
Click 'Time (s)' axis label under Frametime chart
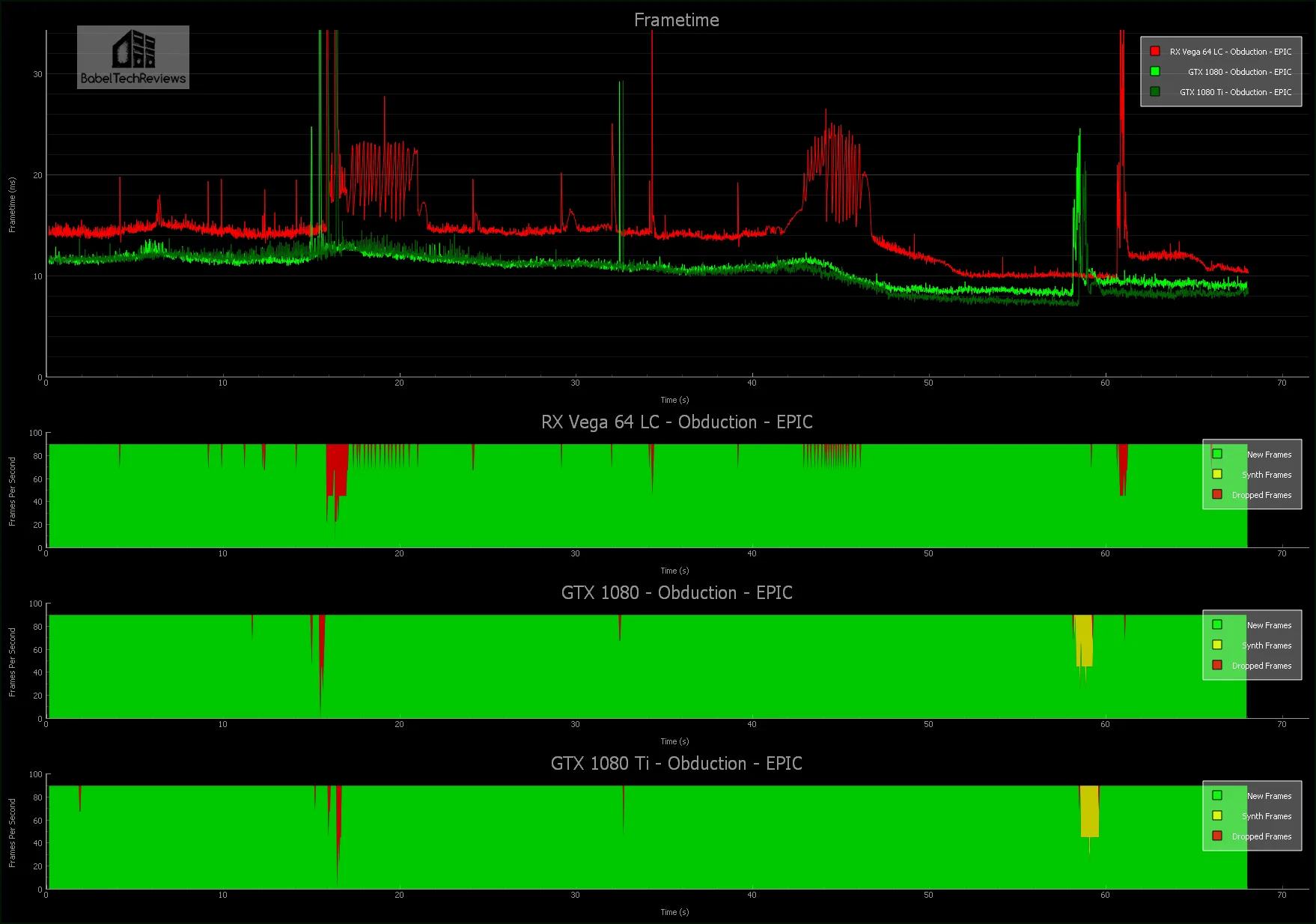tap(674, 400)
